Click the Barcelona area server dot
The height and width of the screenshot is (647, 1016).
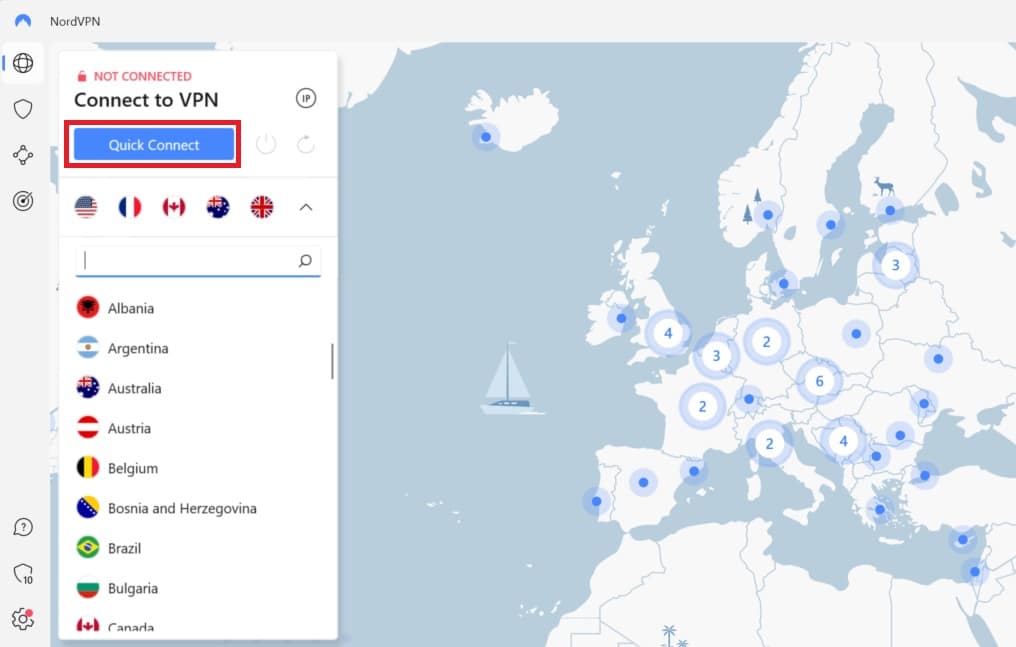(694, 471)
